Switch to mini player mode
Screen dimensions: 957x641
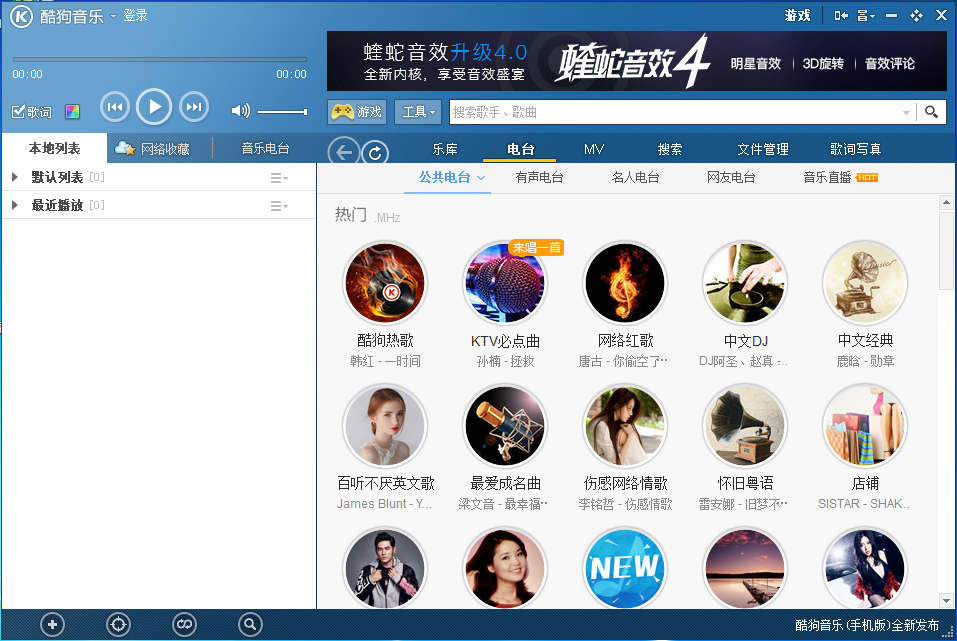click(x=840, y=15)
